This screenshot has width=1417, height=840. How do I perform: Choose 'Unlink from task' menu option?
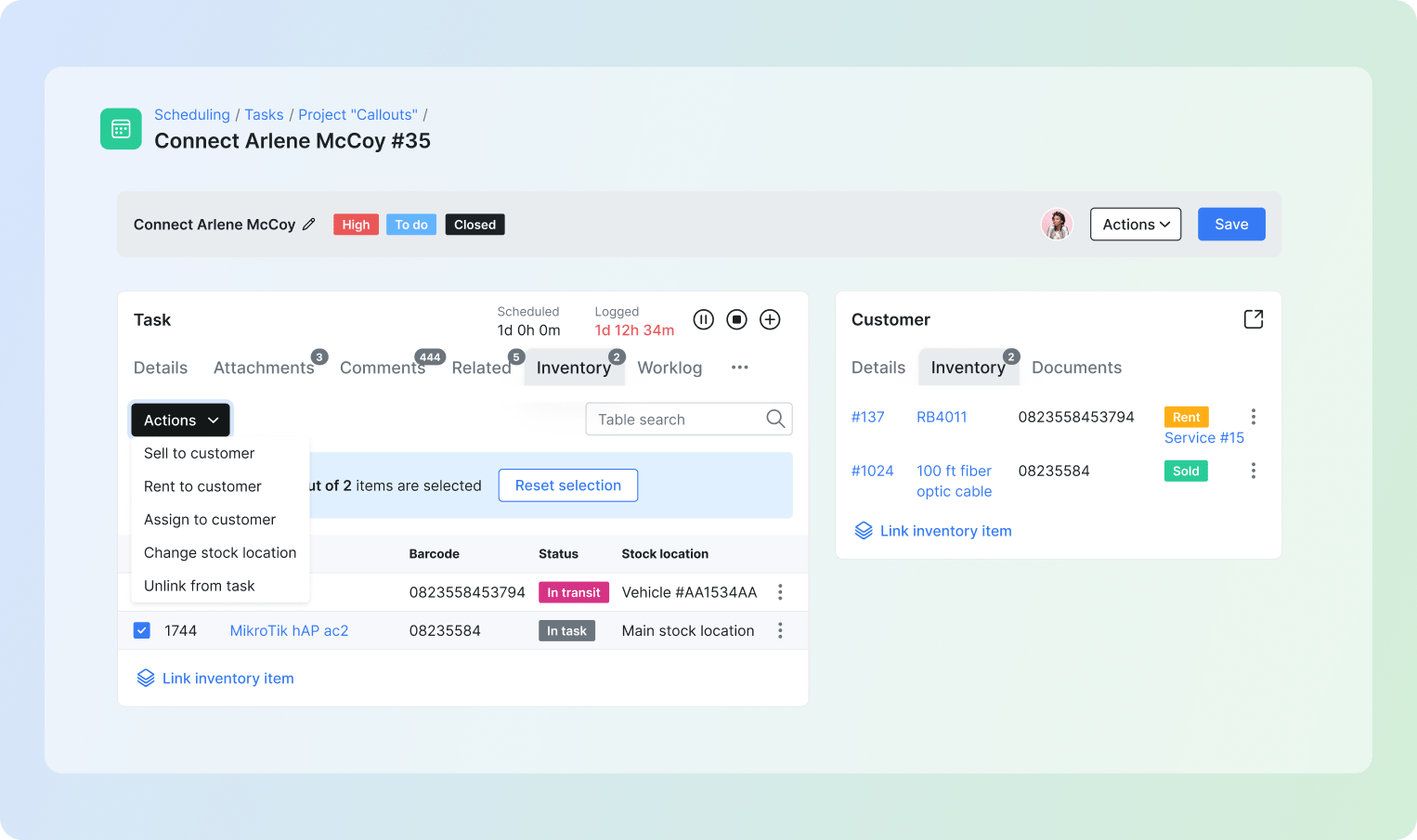199,586
